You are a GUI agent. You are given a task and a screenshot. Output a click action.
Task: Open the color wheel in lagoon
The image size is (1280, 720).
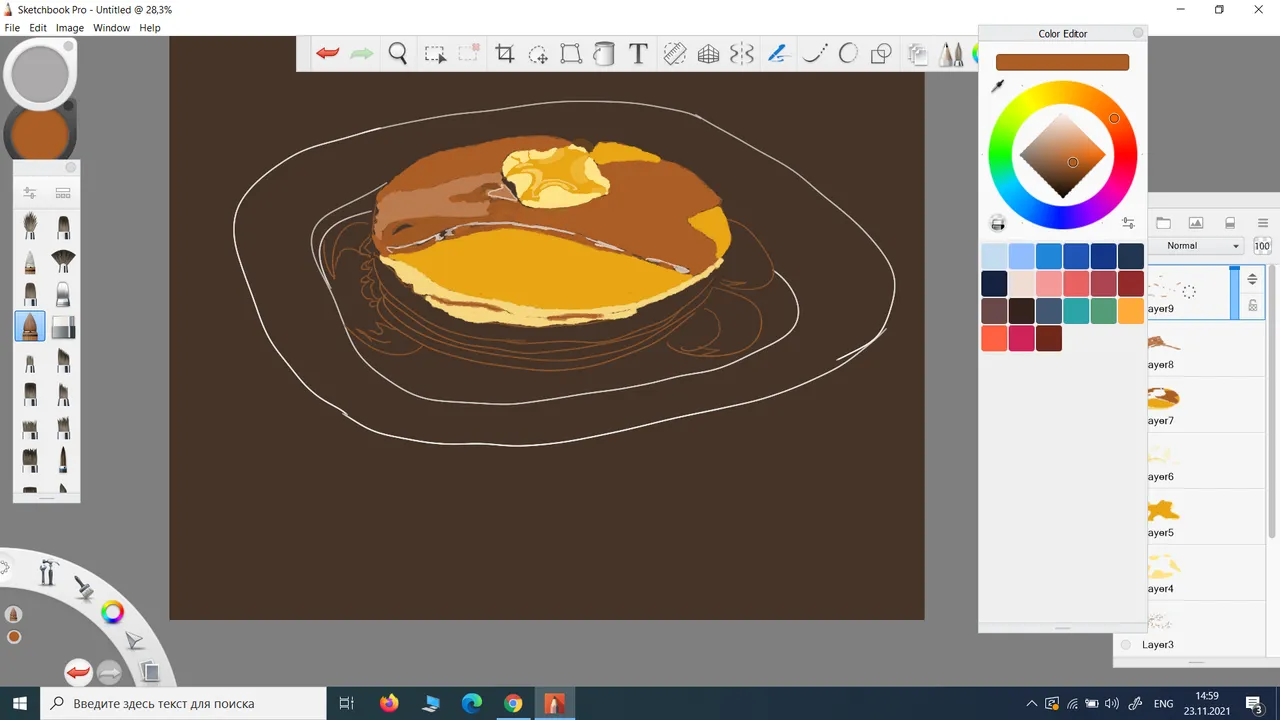113,612
